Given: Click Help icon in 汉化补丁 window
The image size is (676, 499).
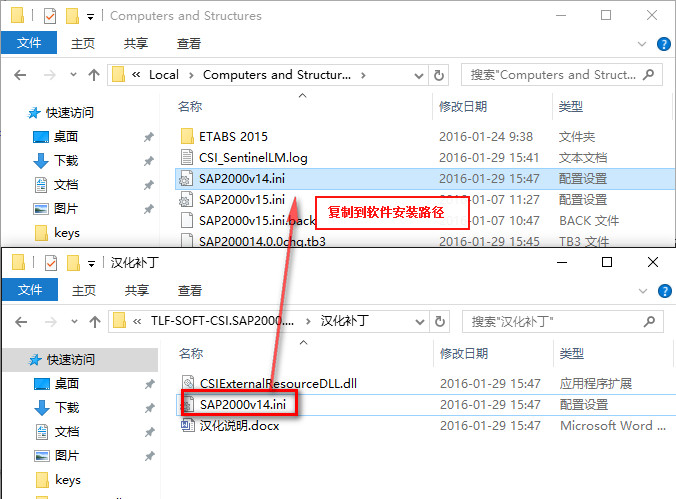Looking at the screenshot, I should click(x=664, y=291).
